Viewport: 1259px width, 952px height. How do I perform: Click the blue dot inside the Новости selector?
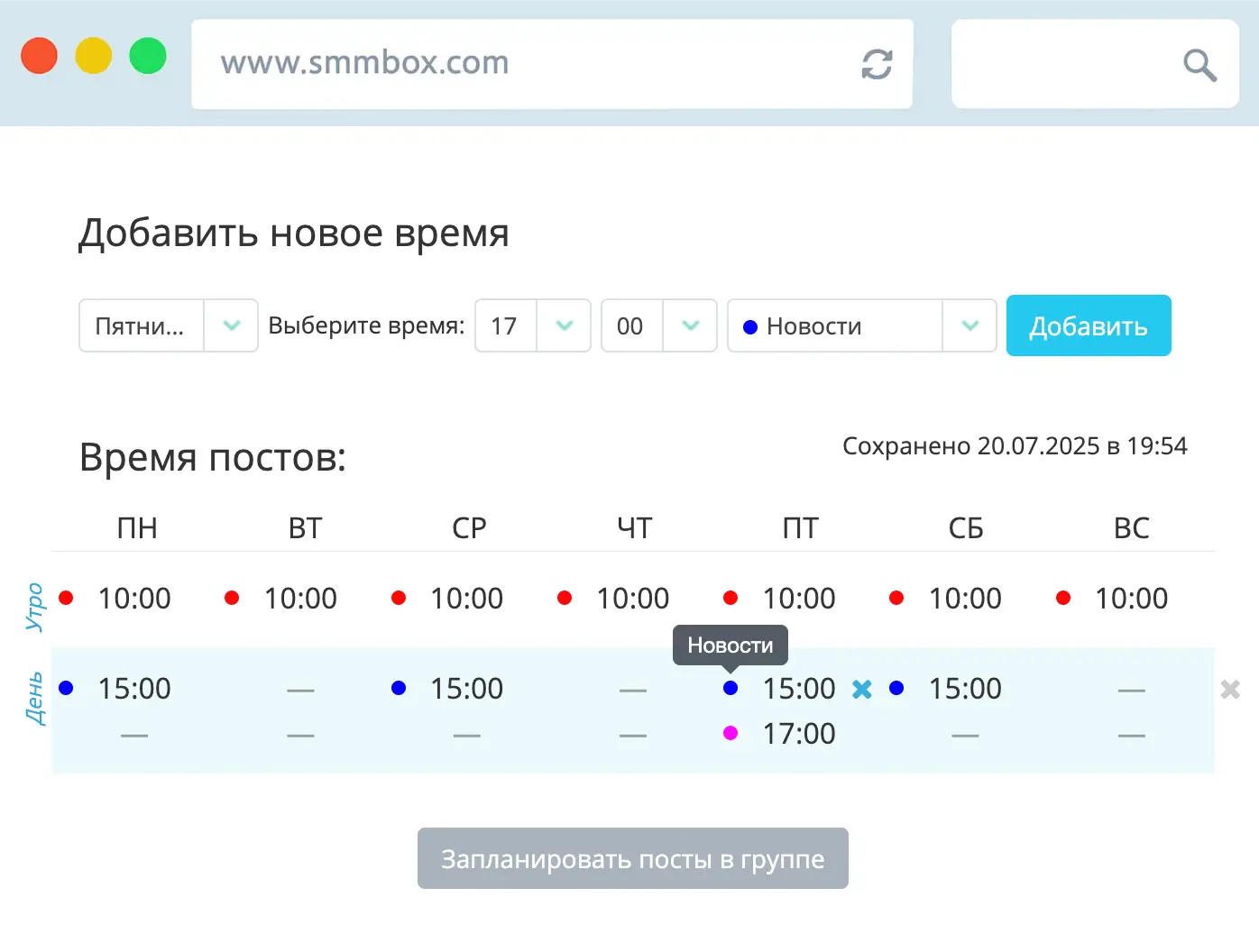click(750, 326)
